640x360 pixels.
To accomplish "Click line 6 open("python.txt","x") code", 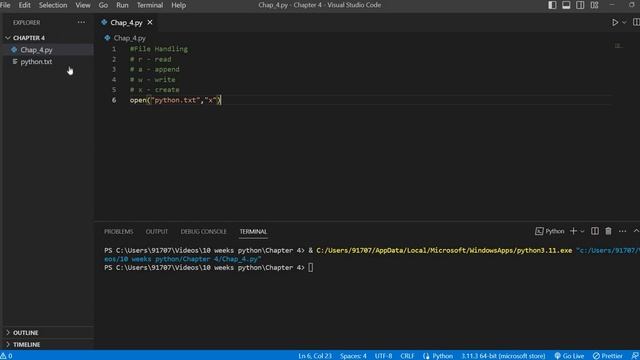I will [x=176, y=100].
